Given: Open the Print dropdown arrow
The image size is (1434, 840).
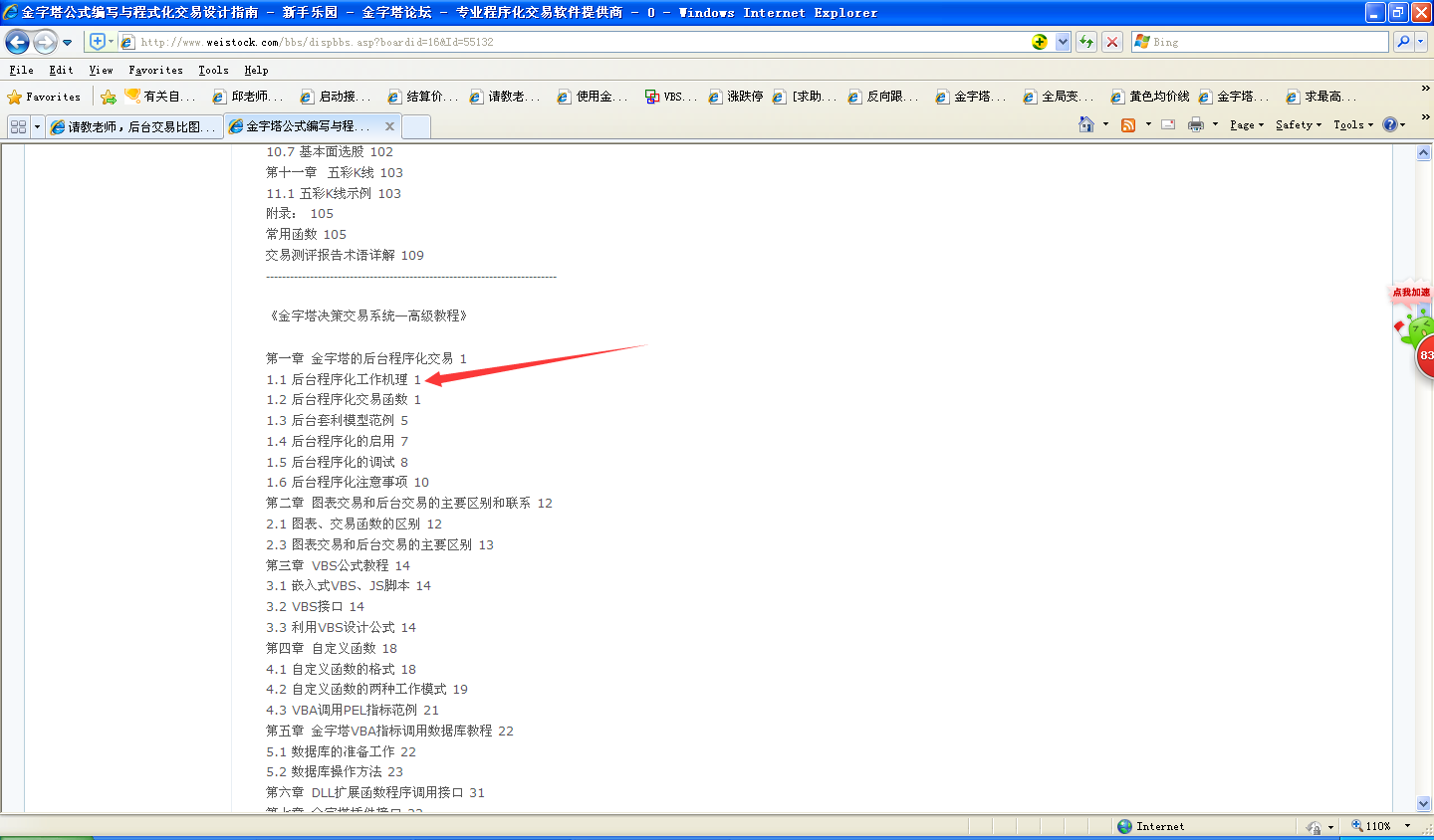Looking at the screenshot, I should (1215, 124).
